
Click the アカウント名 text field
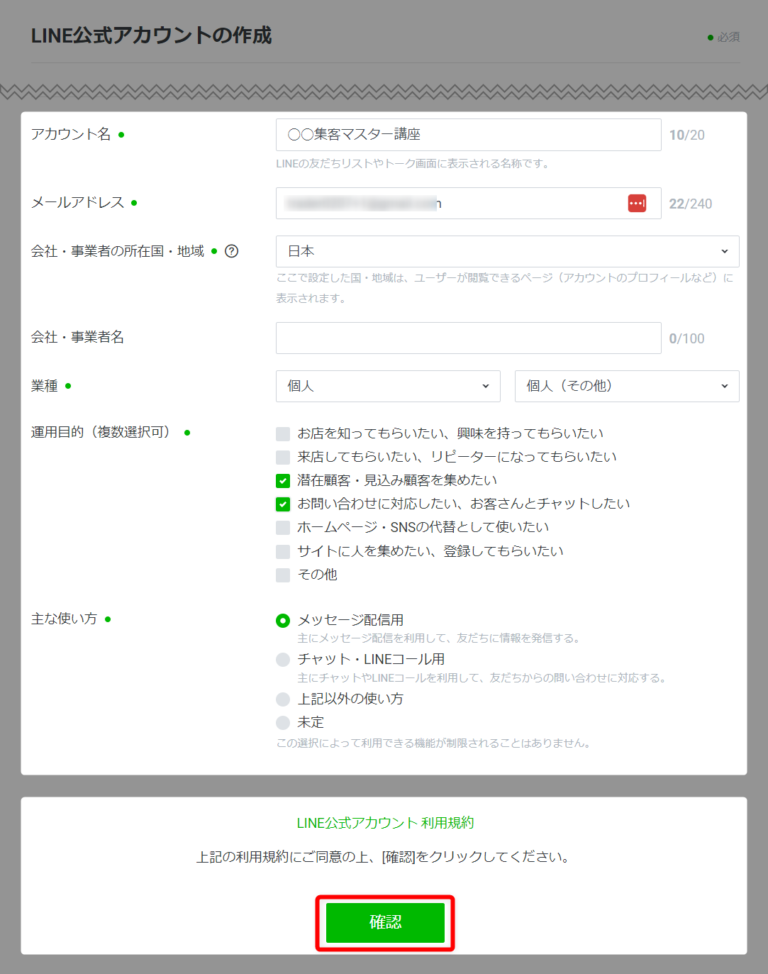[468, 135]
